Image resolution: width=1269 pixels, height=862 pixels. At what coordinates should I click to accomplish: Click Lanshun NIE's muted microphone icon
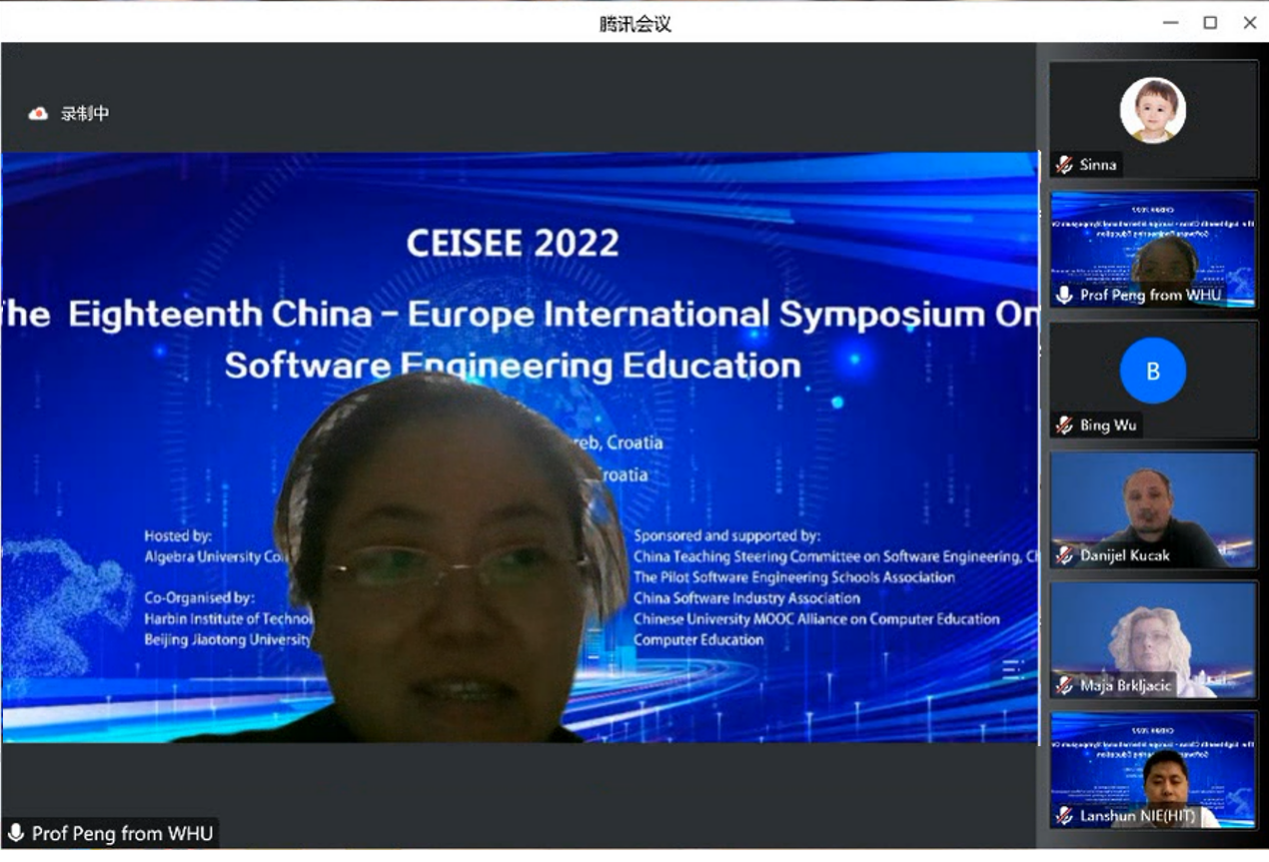[1064, 816]
